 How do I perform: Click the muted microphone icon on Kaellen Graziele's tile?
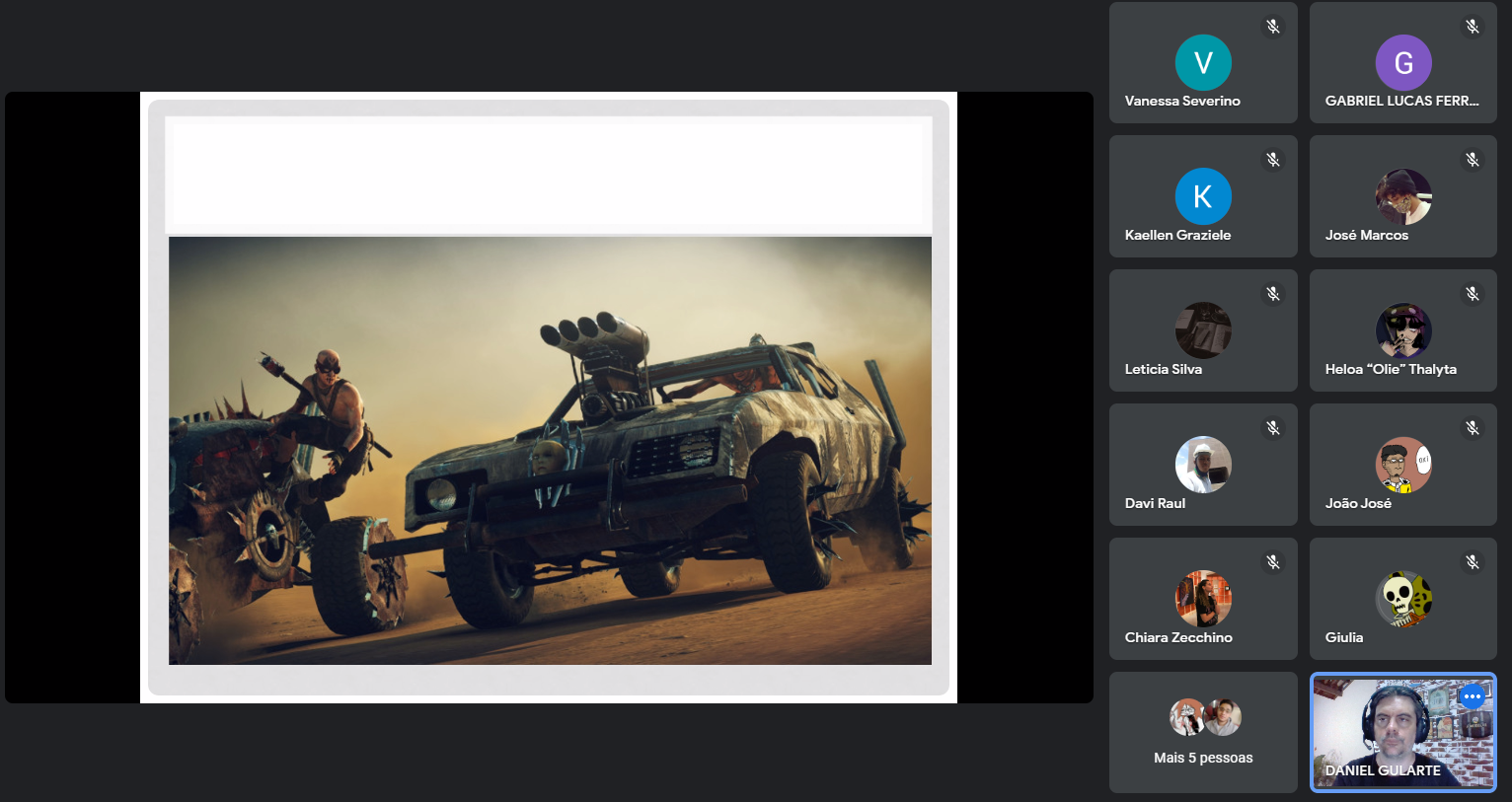1273,160
